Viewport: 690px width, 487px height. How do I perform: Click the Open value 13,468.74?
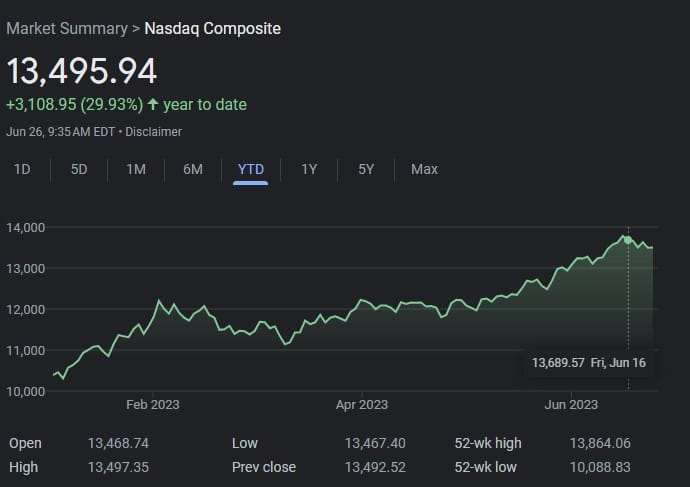click(118, 443)
